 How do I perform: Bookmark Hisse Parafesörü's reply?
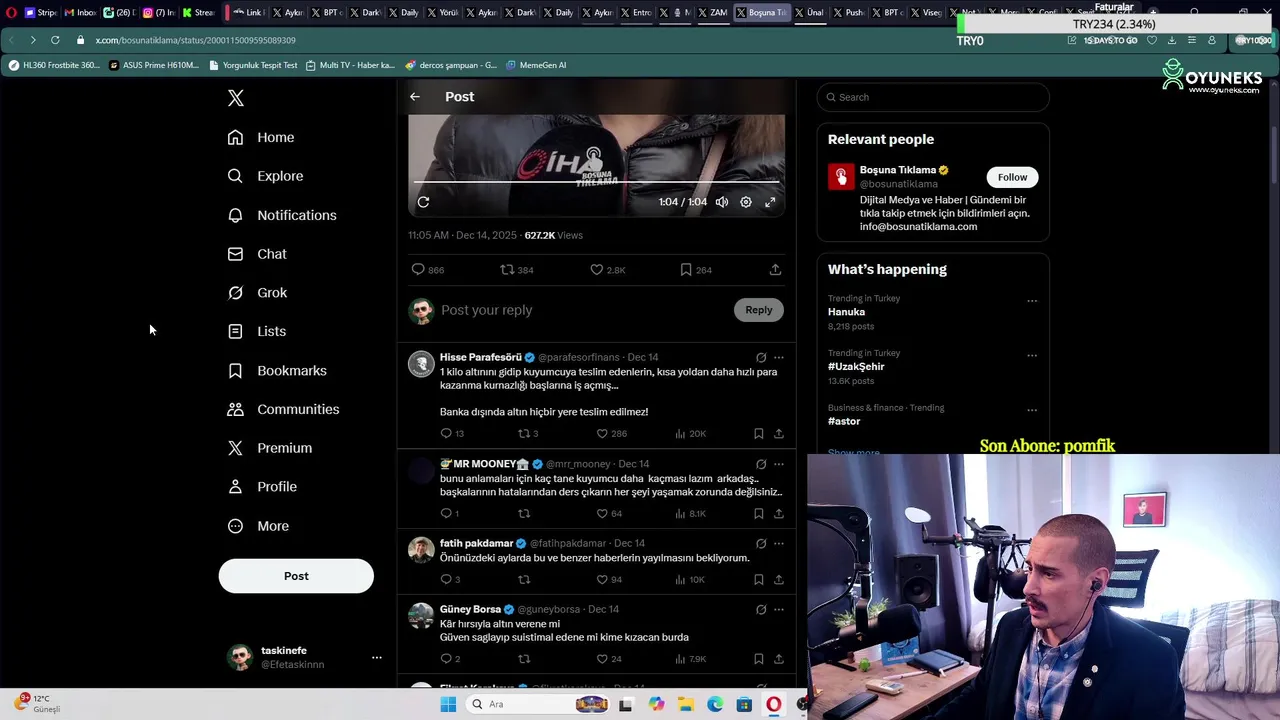pyautogui.click(x=759, y=434)
